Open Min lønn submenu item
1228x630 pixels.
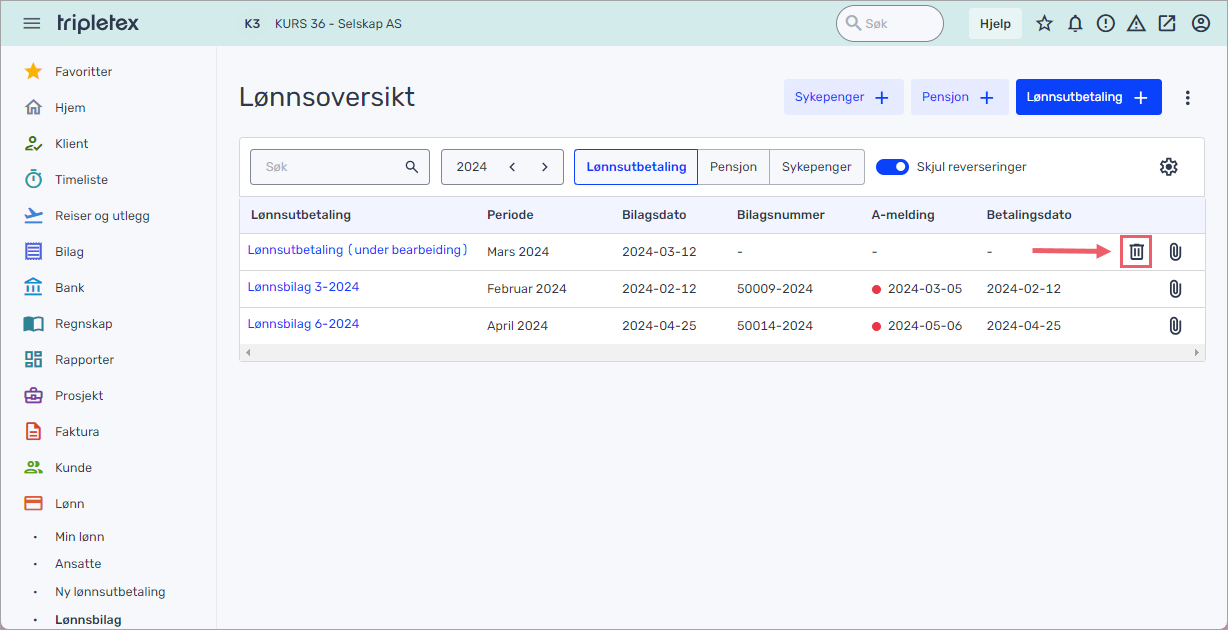80,537
